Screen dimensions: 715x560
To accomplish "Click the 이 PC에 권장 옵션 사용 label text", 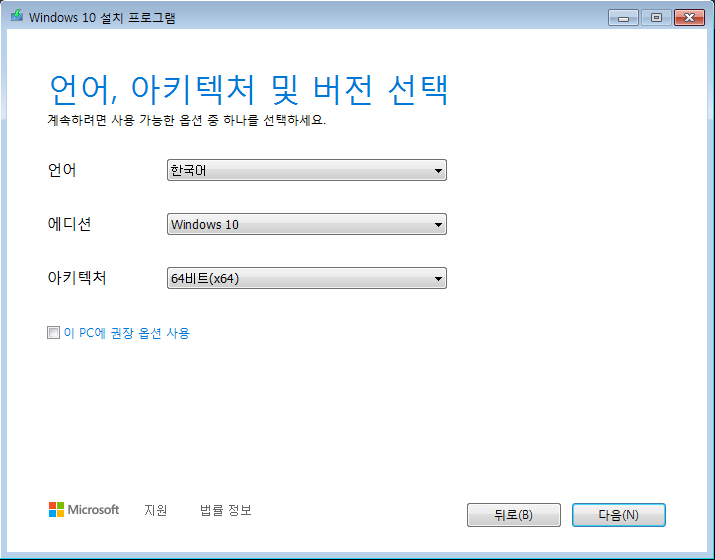I will [127, 333].
